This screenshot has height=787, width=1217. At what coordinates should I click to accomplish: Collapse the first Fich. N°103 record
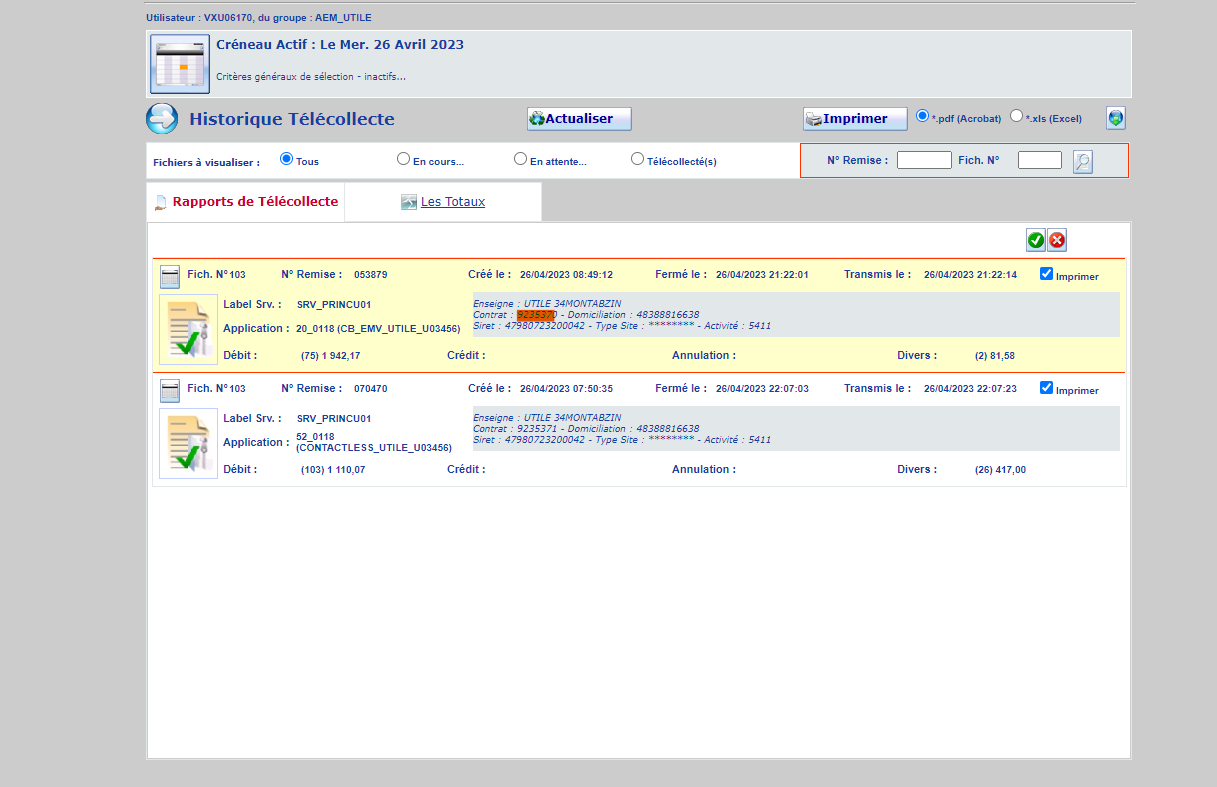[170, 276]
